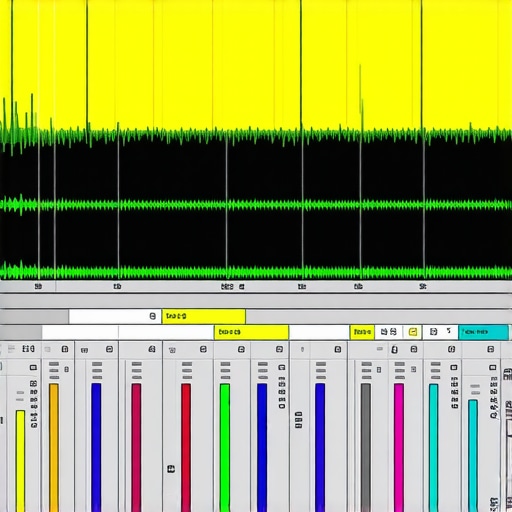This screenshot has width=512, height=512.
Task: Click the bottom green waveform above the ruler
Action: coord(256,271)
